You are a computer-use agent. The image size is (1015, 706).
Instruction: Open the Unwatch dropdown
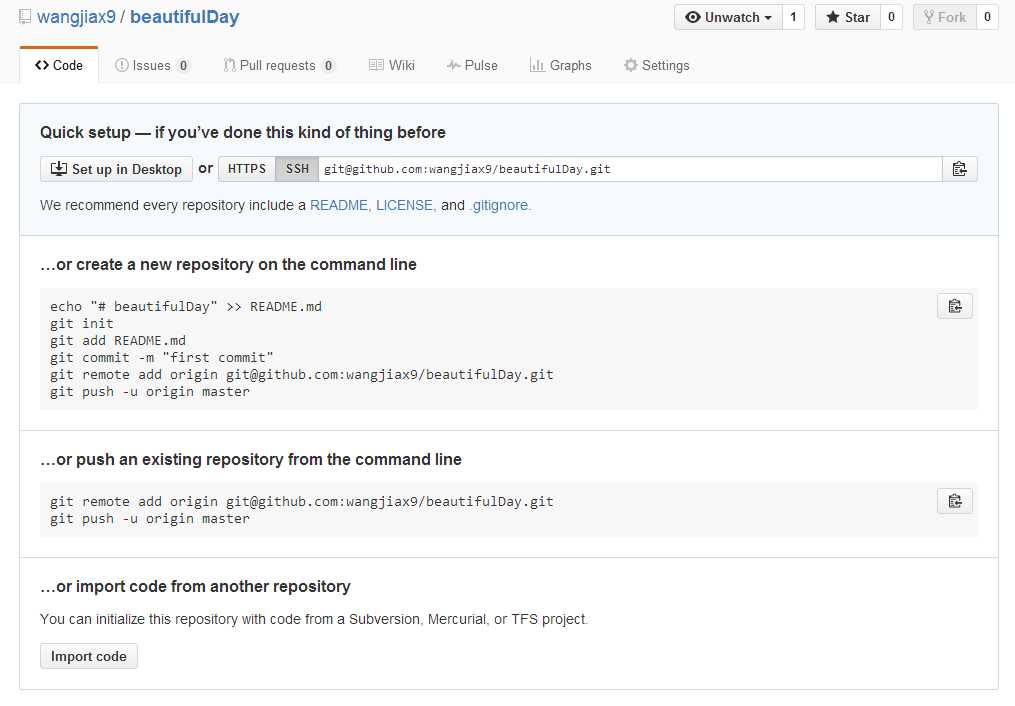click(728, 17)
